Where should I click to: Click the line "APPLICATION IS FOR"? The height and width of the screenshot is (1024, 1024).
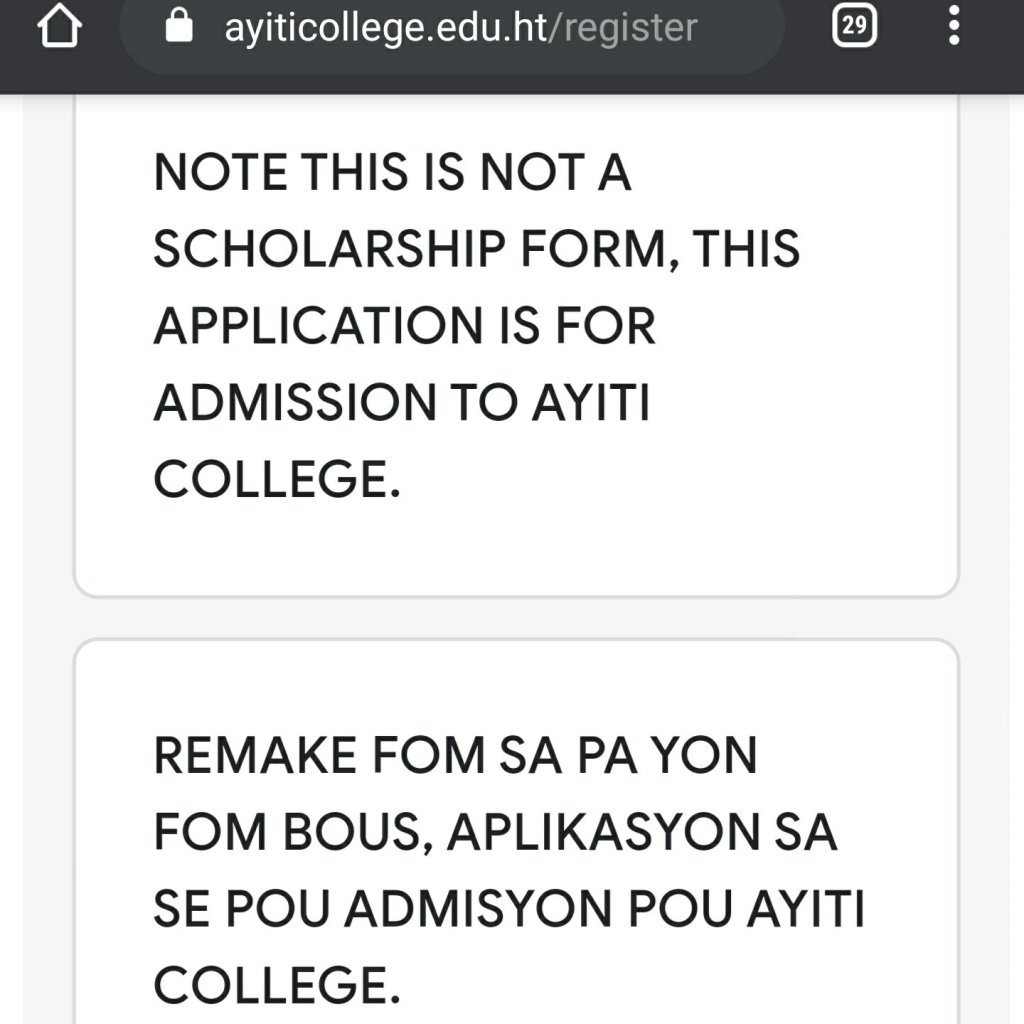[405, 326]
